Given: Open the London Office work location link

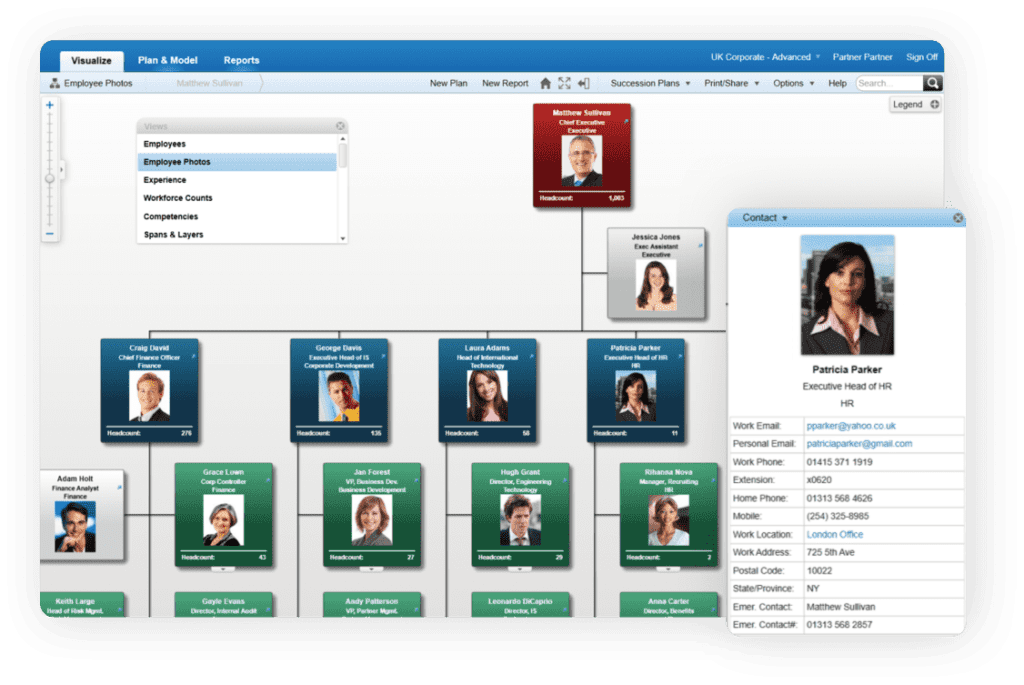Looking at the screenshot, I should pos(835,534).
